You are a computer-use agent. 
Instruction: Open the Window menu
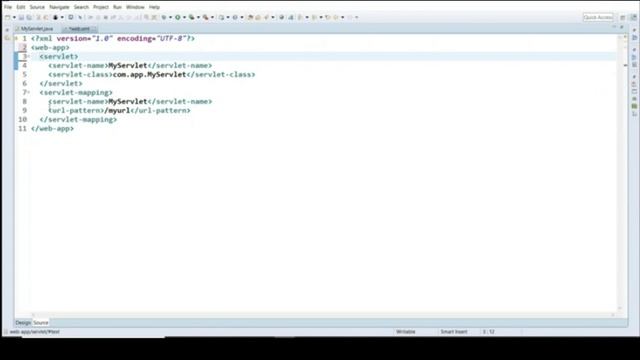135,7
